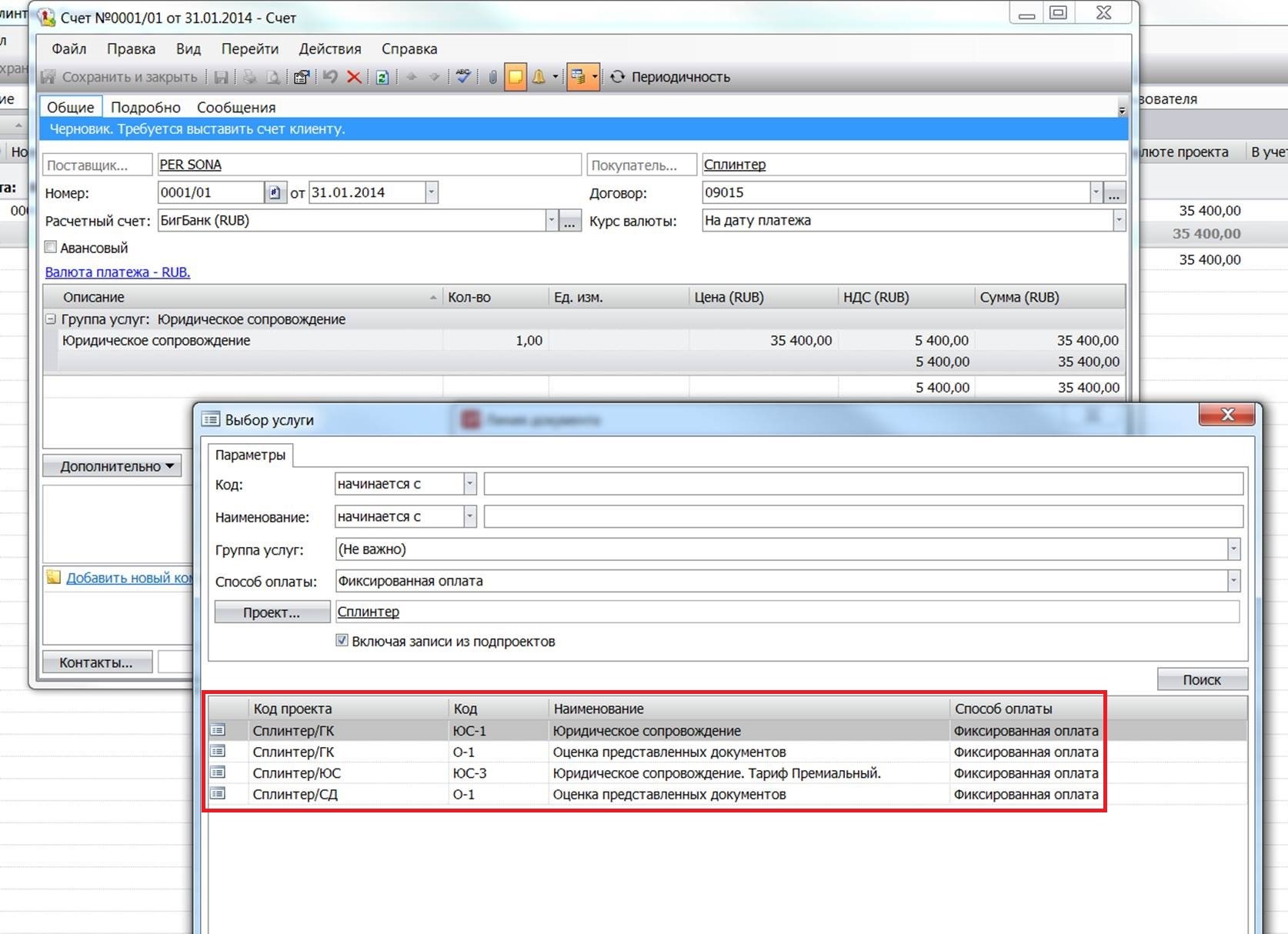
Task: Open the properties toolbar icon
Action: tap(302, 77)
